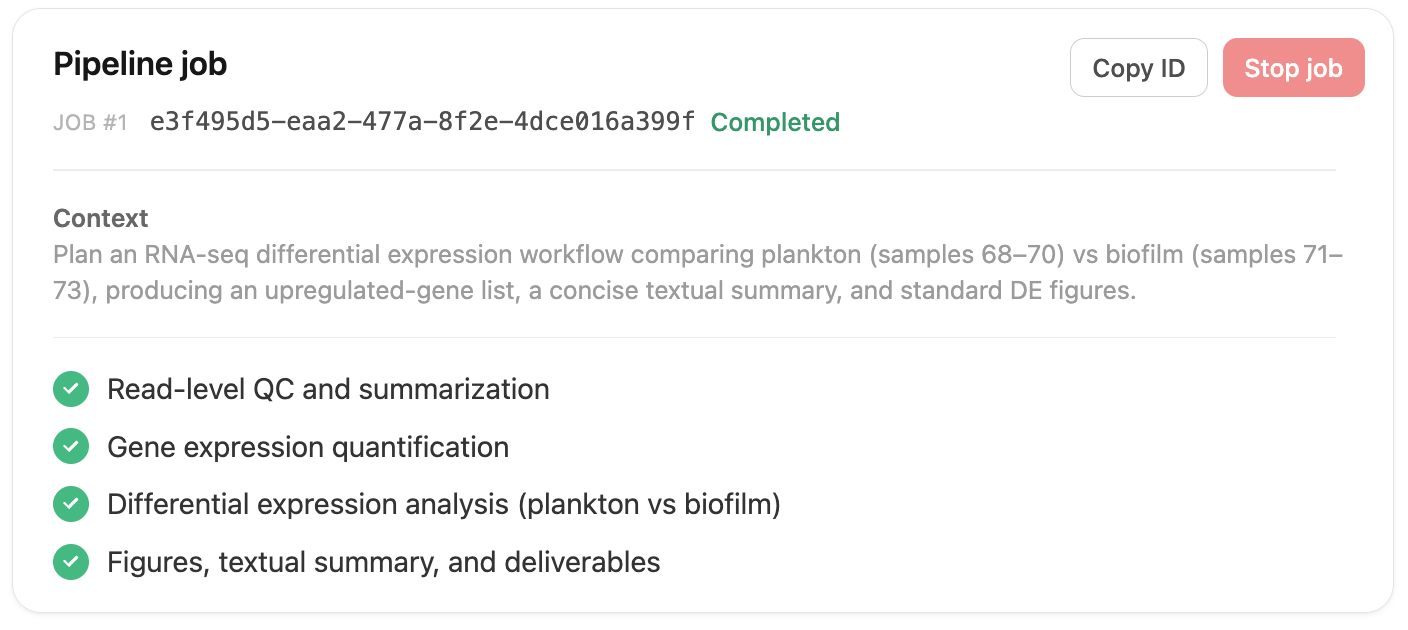Click the checkmark icon next to Differential expression analysis
The image size is (1408, 630).
pos(71,504)
